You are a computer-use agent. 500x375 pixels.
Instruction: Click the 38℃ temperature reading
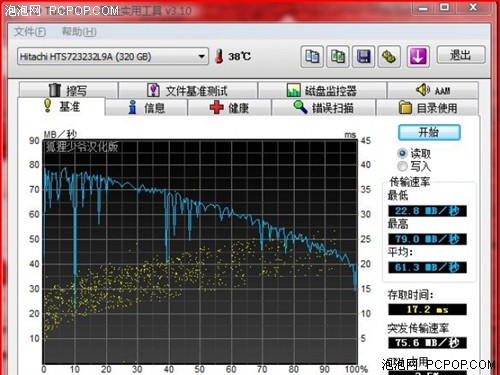239,56
